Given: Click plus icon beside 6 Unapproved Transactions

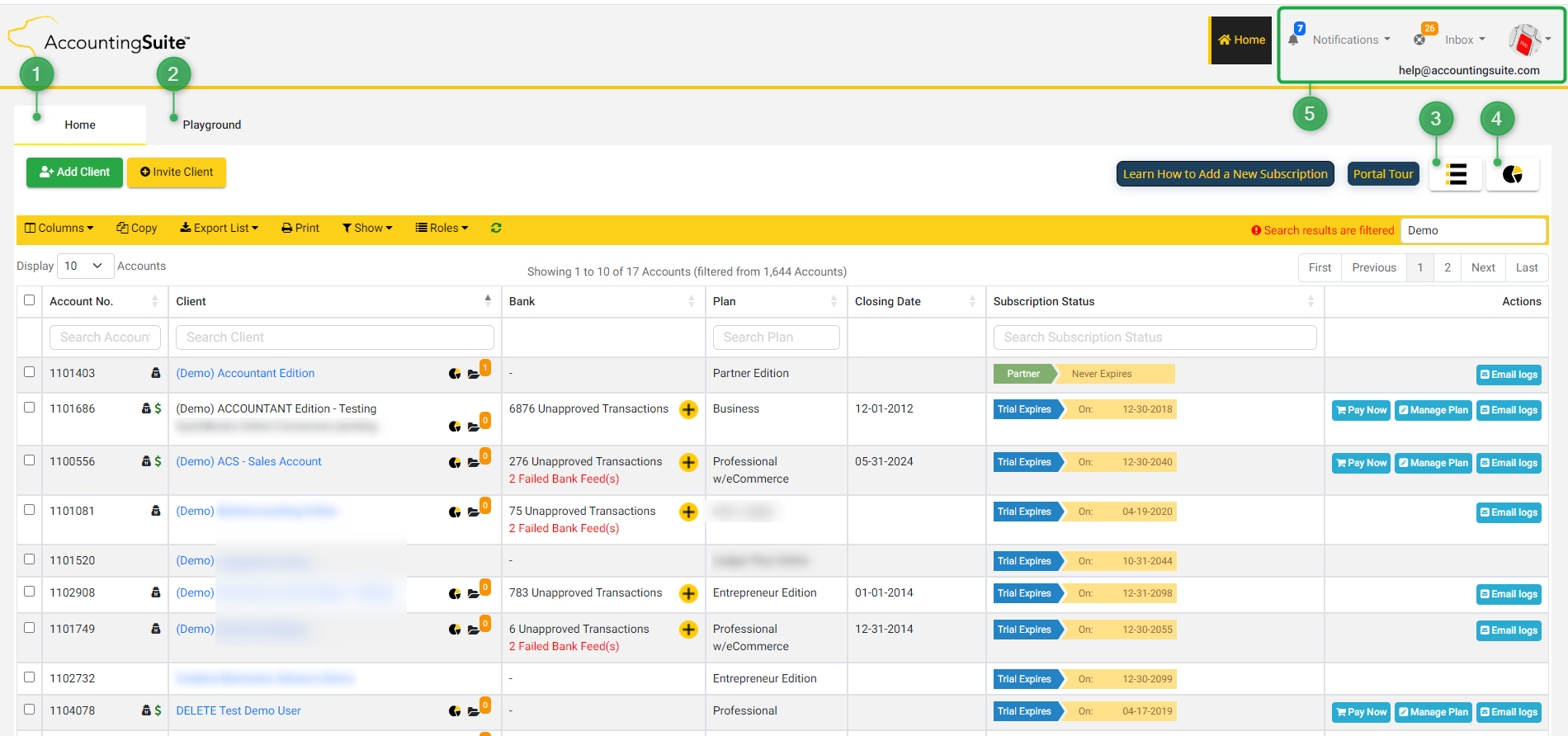Looking at the screenshot, I should coord(688,630).
